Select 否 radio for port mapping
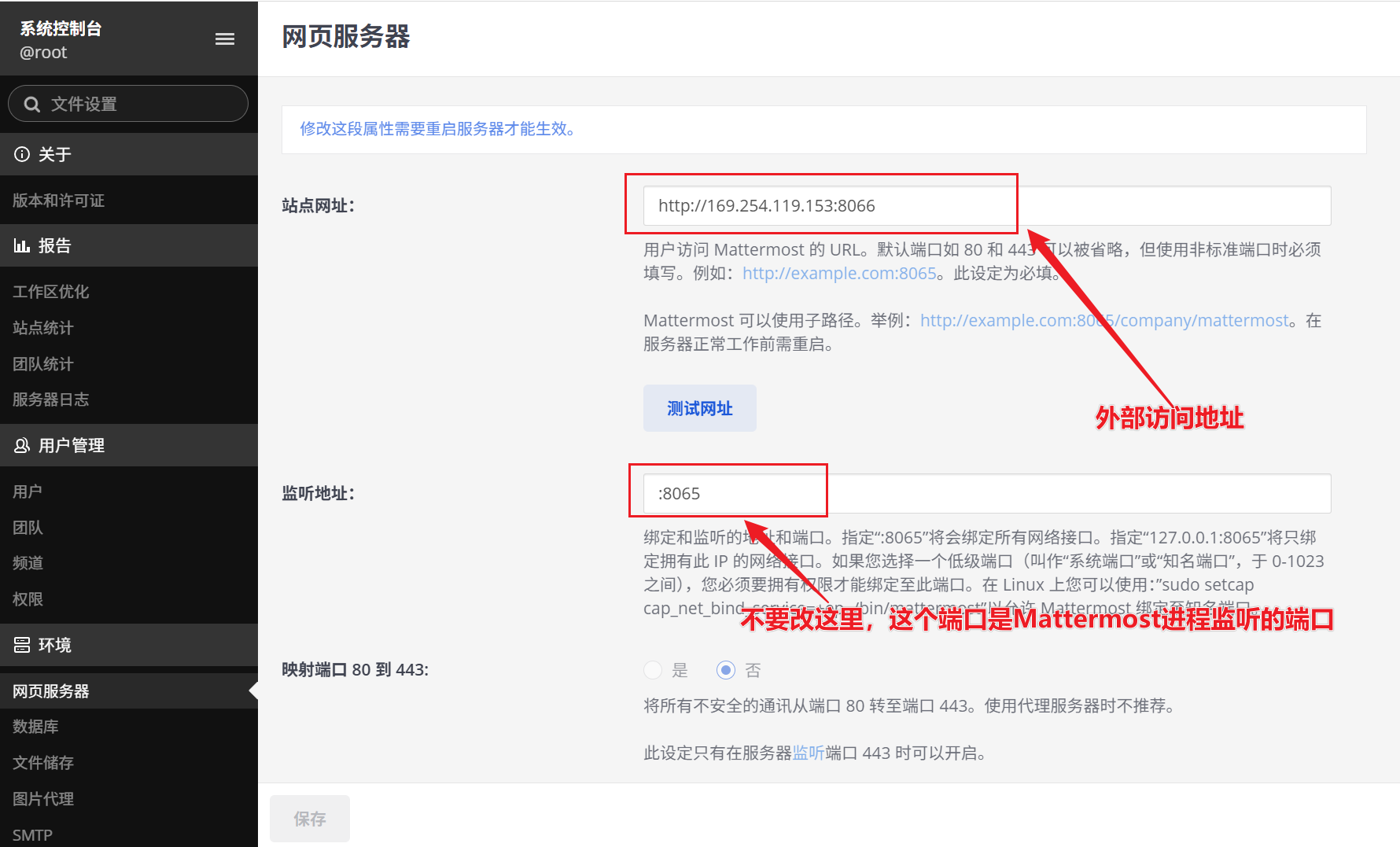1400x847 pixels. (726, 670)
